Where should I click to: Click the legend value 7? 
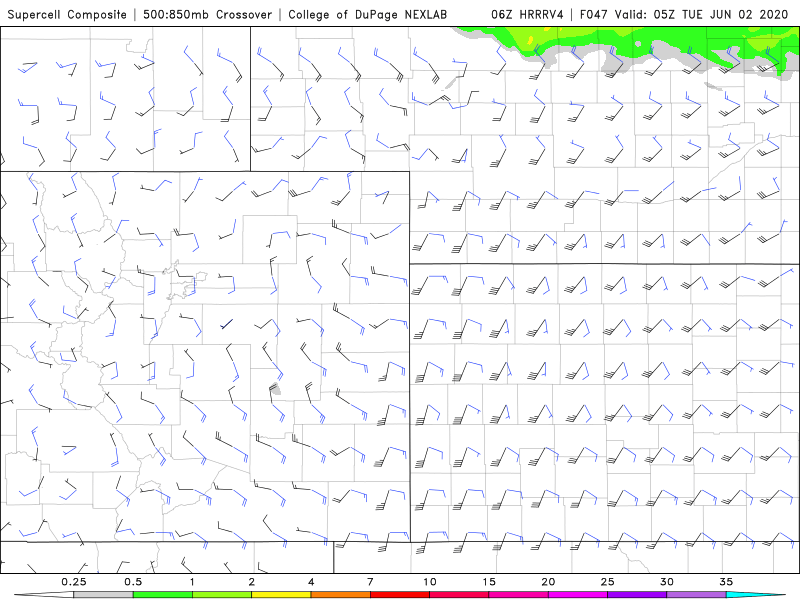click(x=370, y=582)
